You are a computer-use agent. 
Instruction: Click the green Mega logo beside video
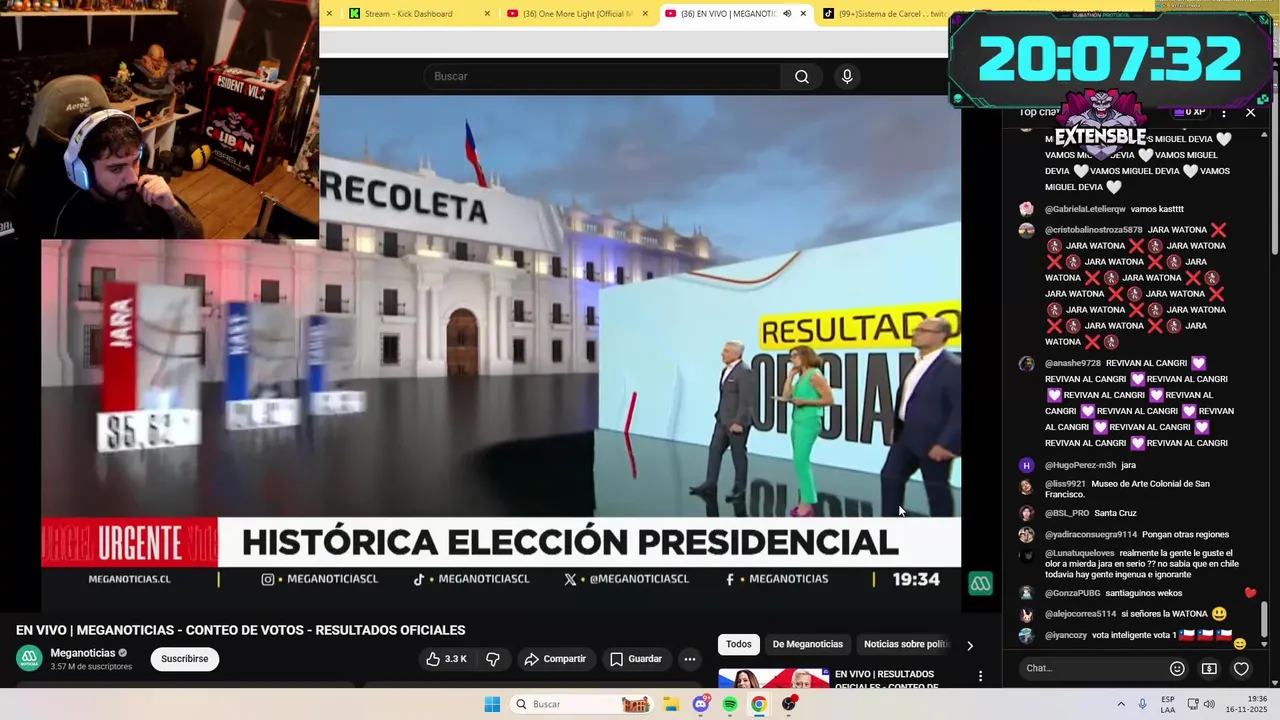pos(980,584)
